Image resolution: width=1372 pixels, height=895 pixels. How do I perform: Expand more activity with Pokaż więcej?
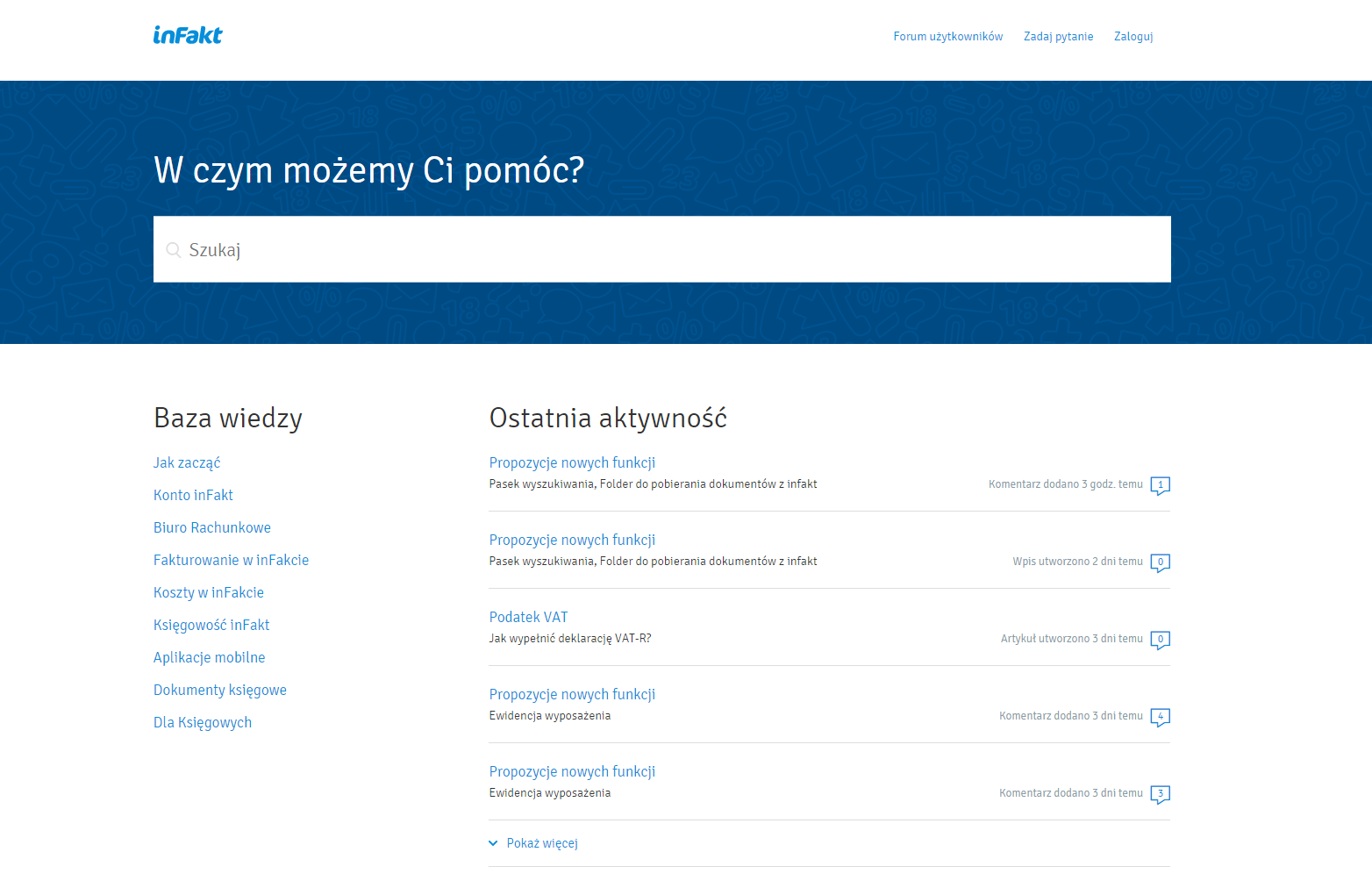coord(541,843)
